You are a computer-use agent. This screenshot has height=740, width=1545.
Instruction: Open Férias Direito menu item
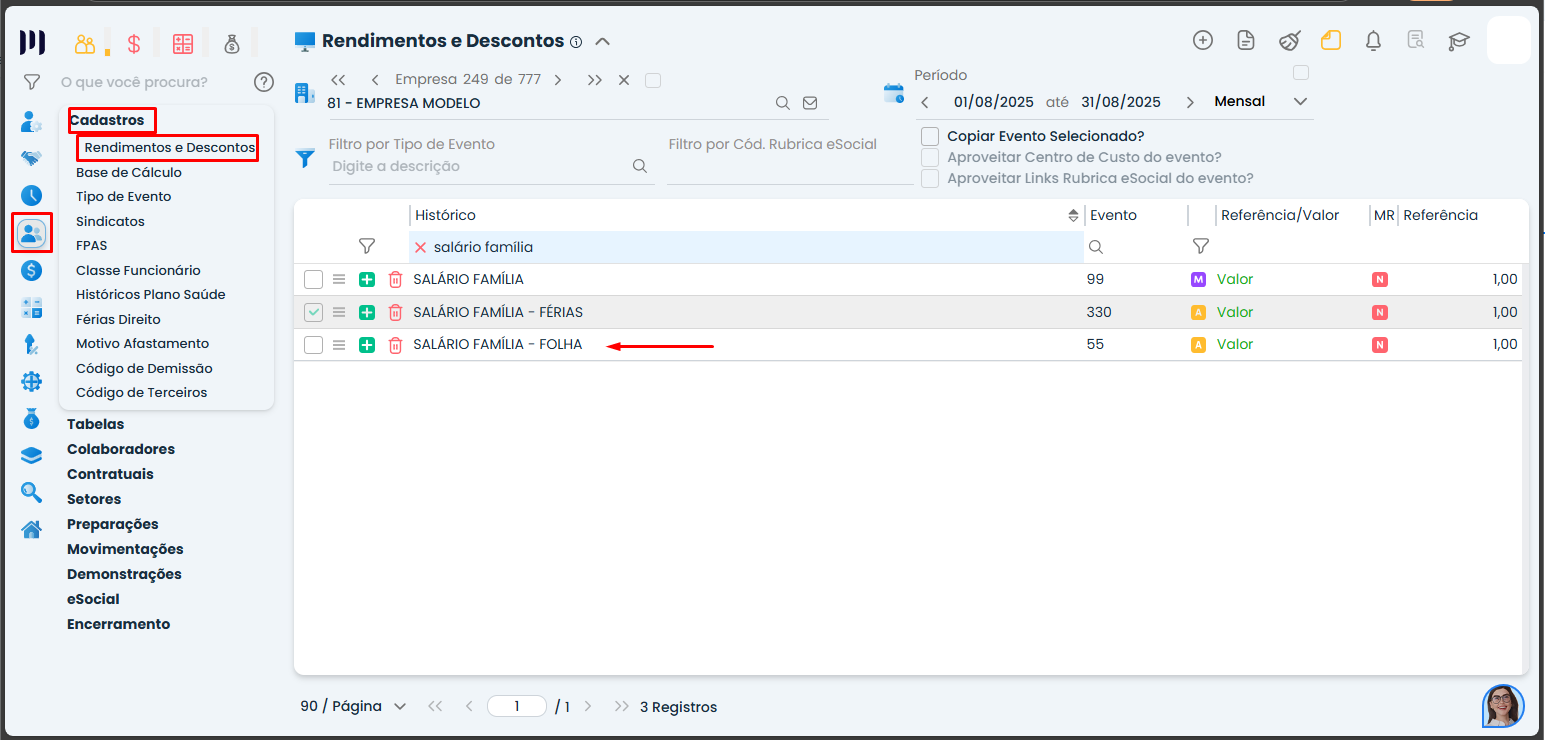pos(118,319)
